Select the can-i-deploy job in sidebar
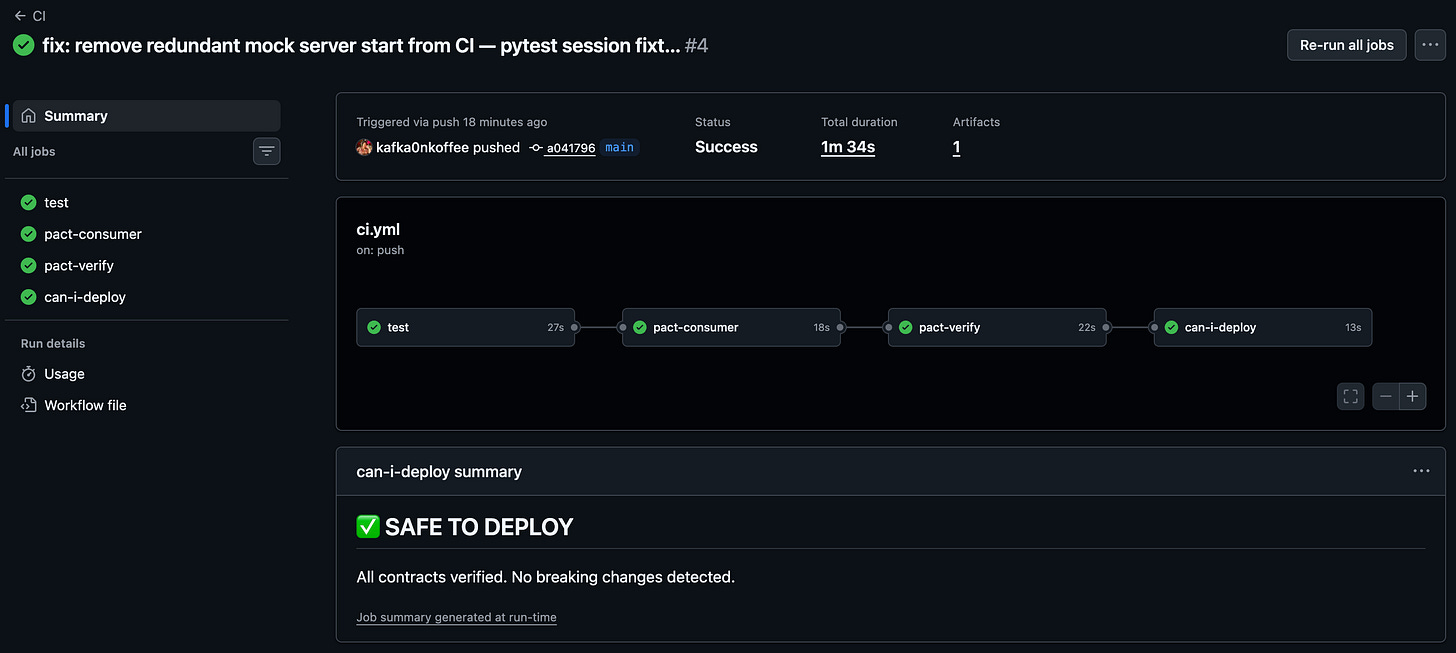 point(147,297)
